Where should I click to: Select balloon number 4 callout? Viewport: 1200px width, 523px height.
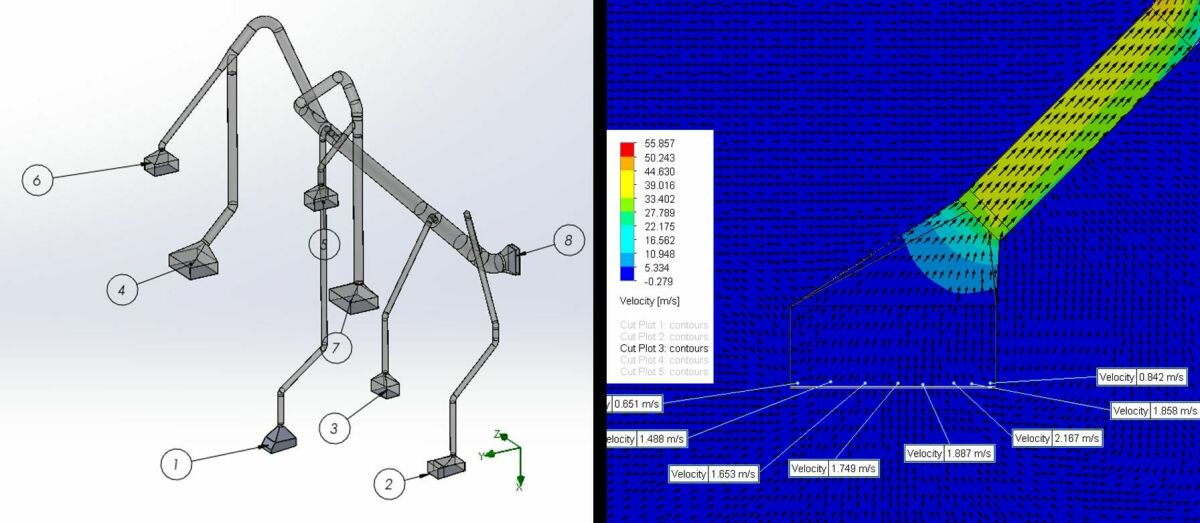click(x=122, y=290)
